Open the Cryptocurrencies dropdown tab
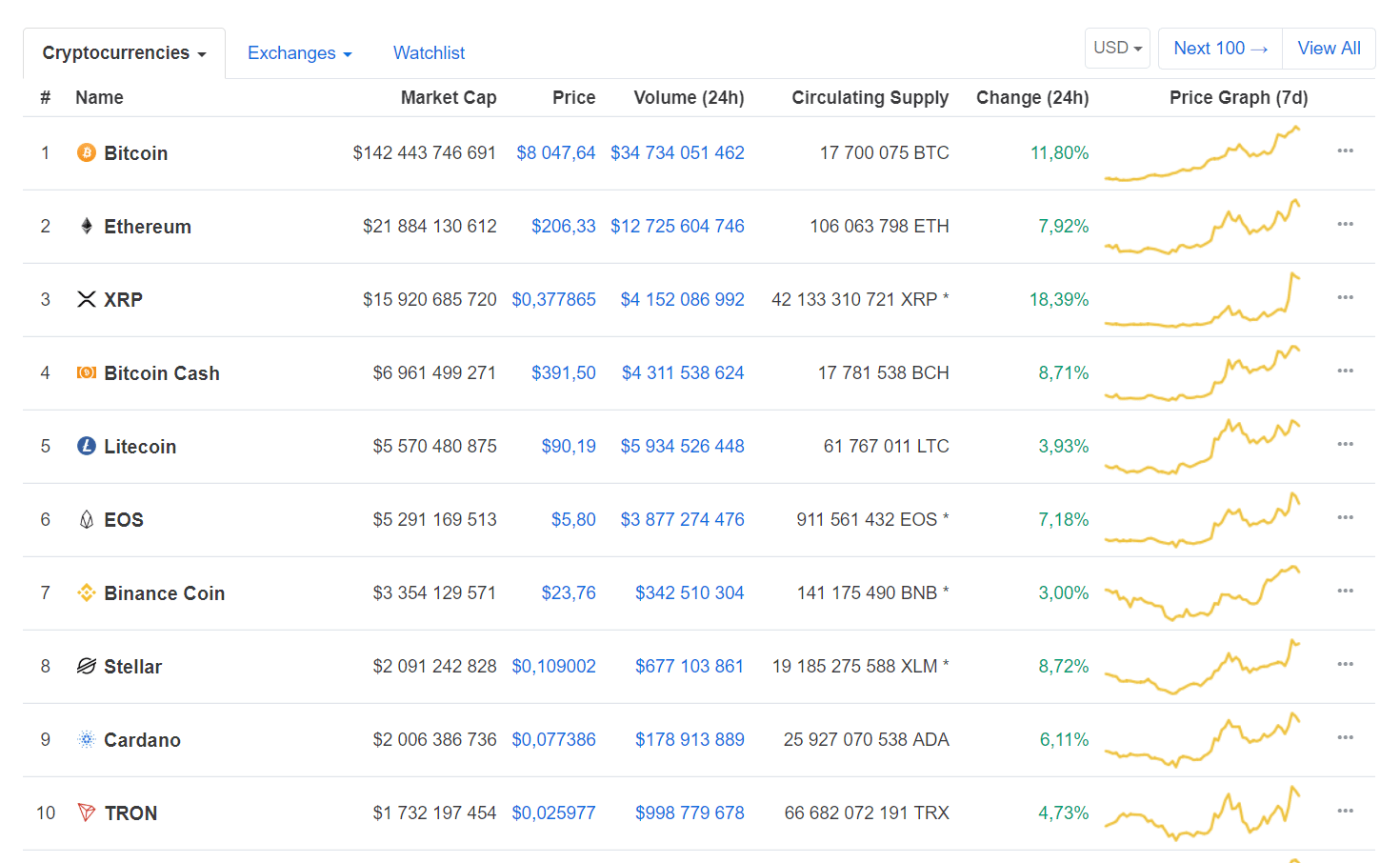Viewport: 1400px width, 863px height. (124, 53)
